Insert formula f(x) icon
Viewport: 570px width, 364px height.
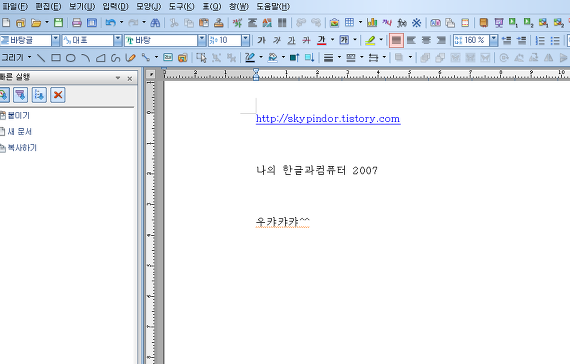[x=402, y=23]
